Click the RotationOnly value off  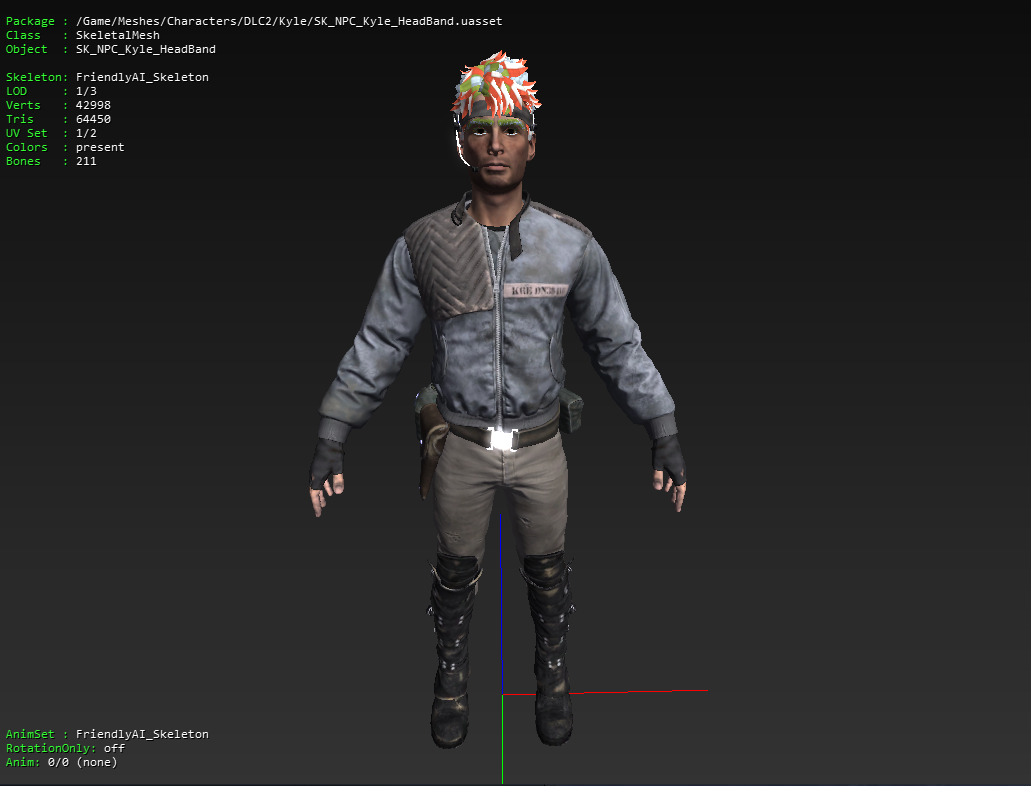(x=114, y=749)
